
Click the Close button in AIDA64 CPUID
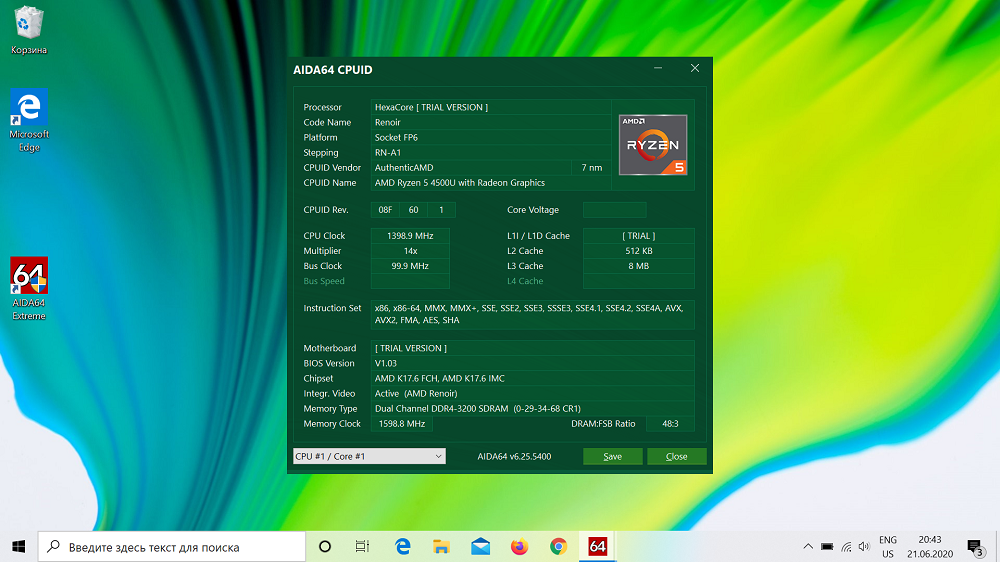coord(677,456)
